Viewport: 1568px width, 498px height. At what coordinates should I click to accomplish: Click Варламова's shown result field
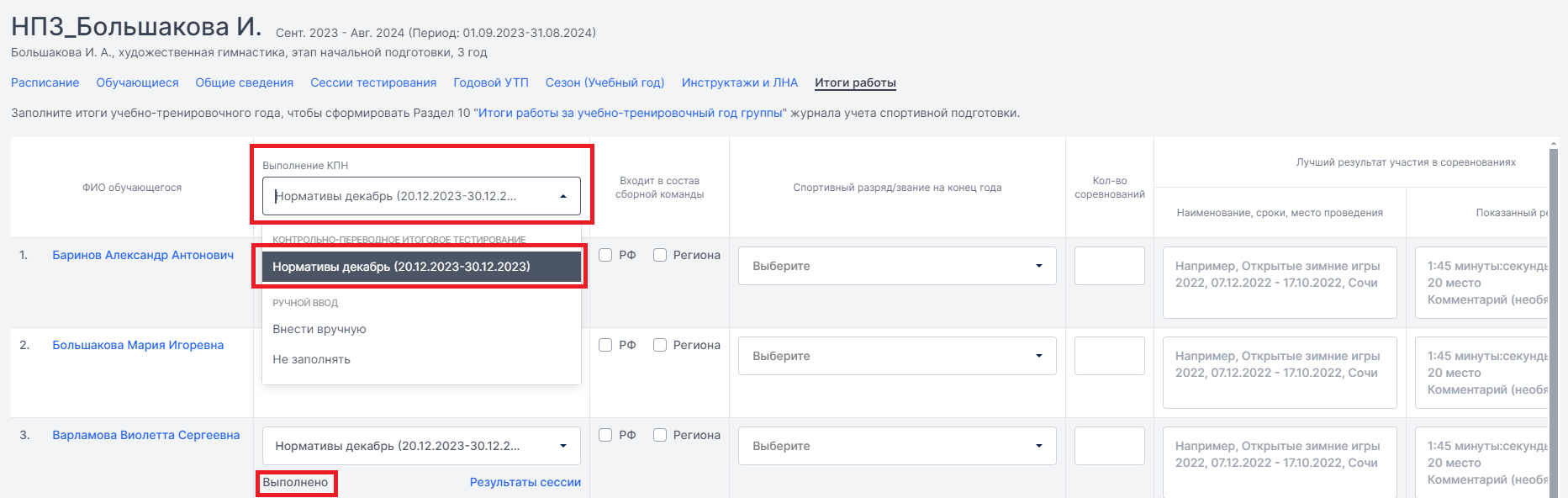click(x=1481, y=462)
